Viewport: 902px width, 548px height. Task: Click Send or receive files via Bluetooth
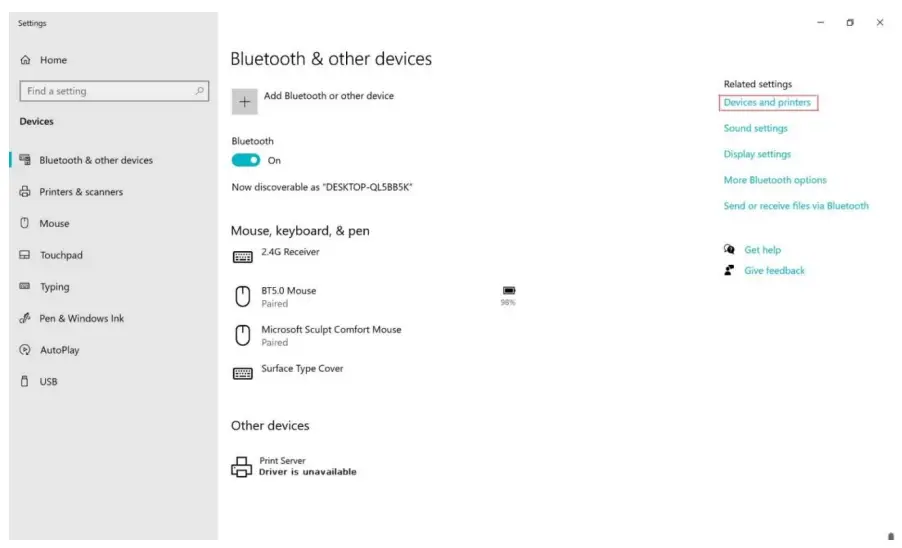tap(796, 206)
